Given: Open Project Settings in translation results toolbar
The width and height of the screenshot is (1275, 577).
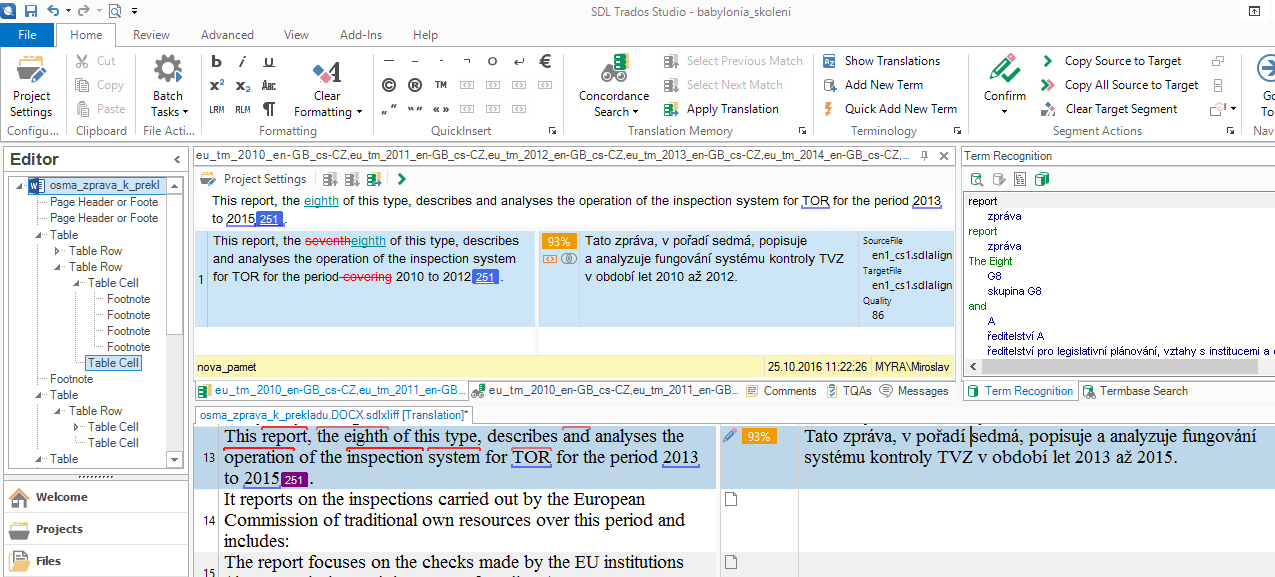Looking at the screenshot, I should click(253, 179).
